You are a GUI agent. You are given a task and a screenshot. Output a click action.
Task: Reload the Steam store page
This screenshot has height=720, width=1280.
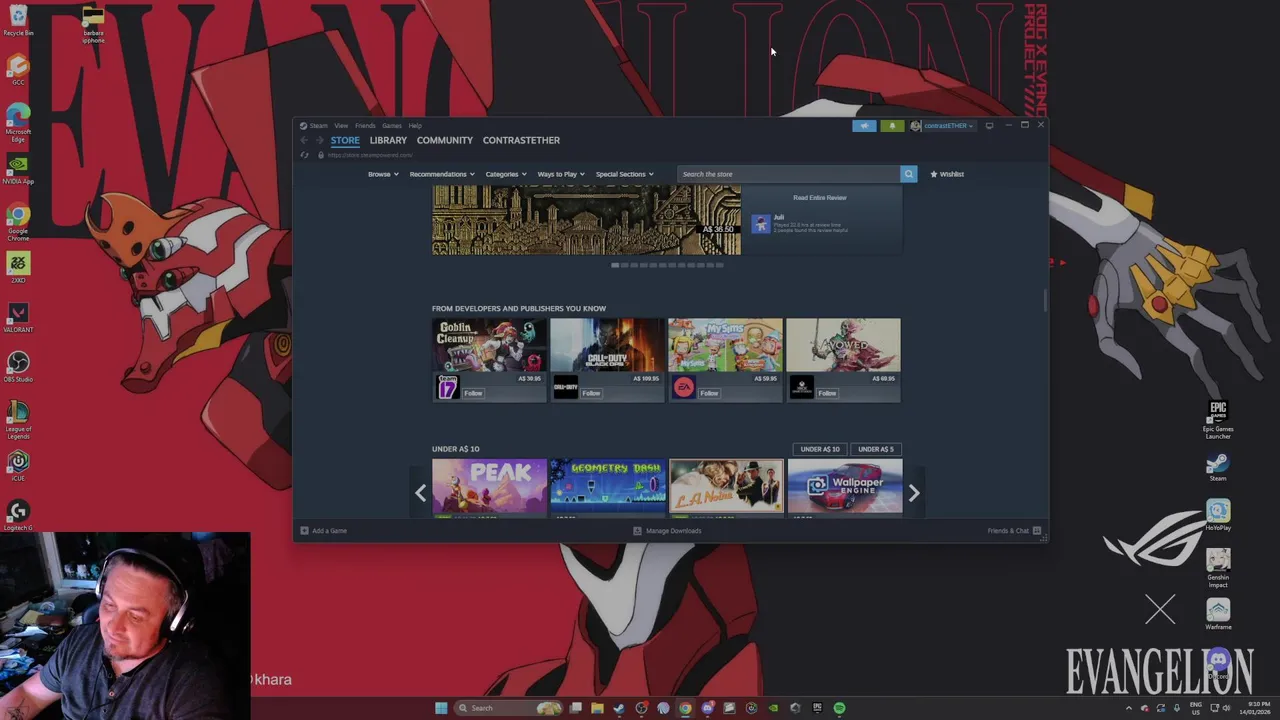click(305, 155)
